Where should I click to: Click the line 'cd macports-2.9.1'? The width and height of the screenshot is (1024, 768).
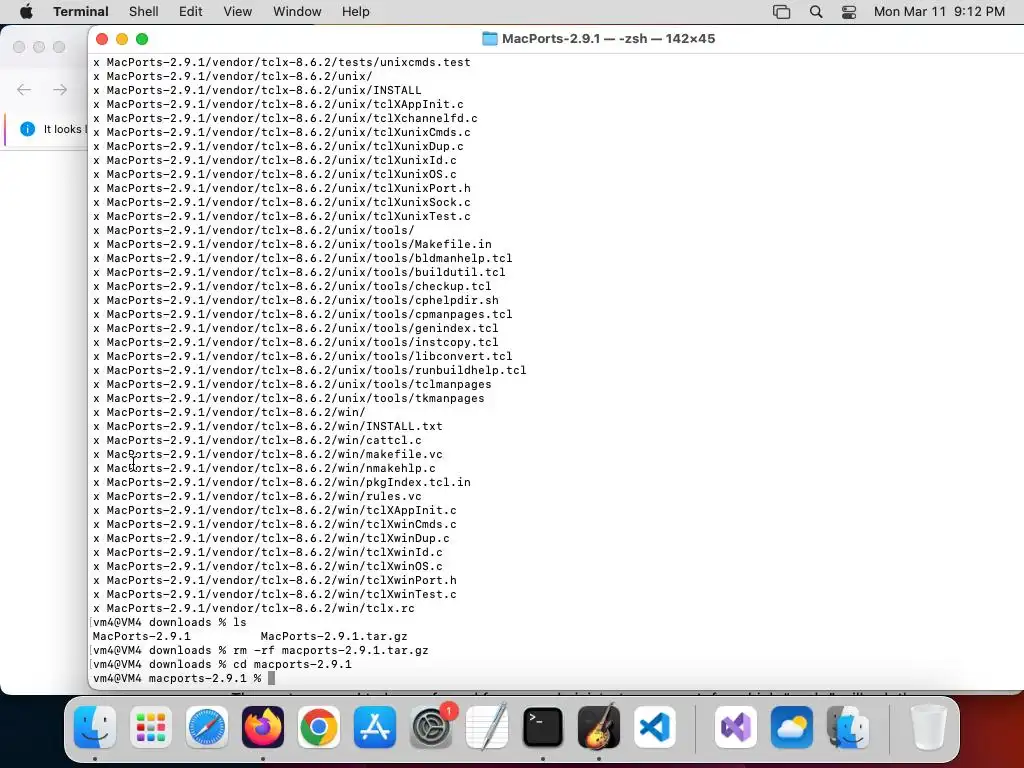click(222, 664)
